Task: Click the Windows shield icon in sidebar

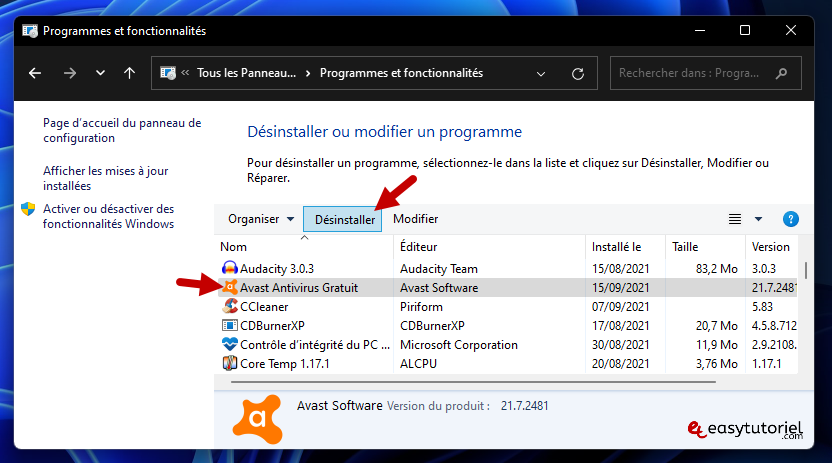Action: [x=28, y=209]
